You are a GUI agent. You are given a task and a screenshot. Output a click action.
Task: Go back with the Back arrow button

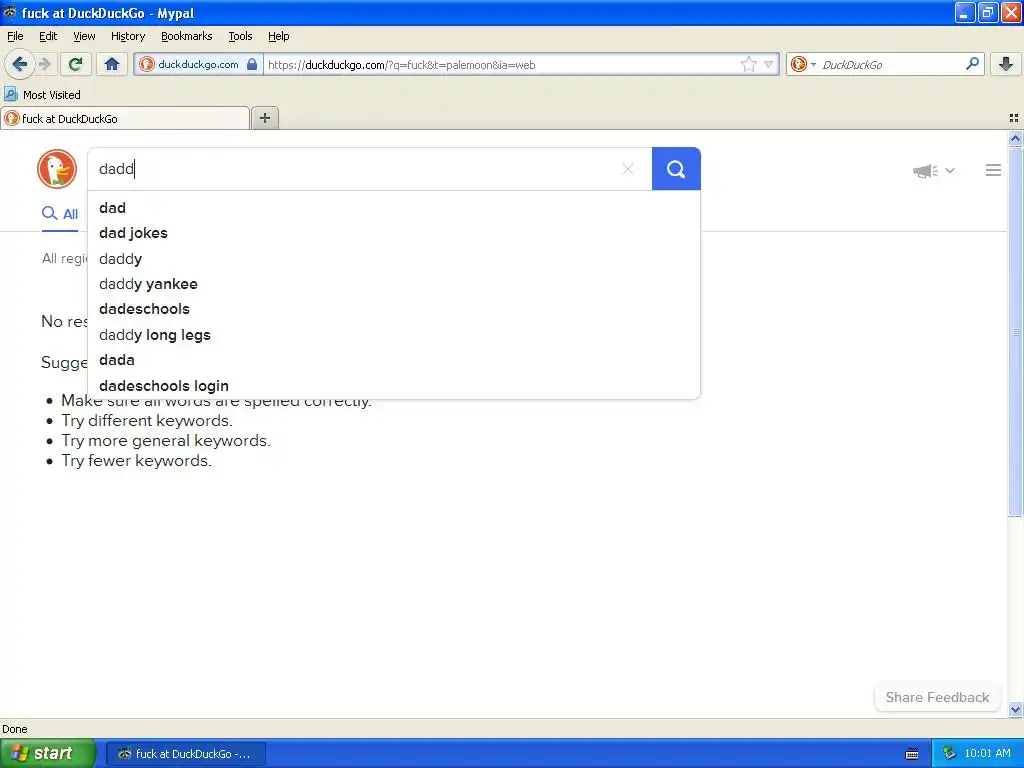(19, 64)
